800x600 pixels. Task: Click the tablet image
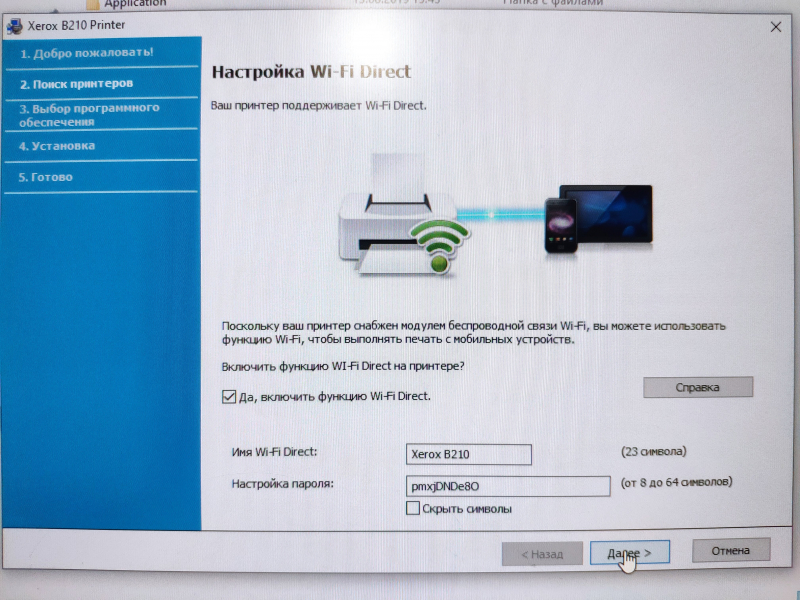coord(605,213)
